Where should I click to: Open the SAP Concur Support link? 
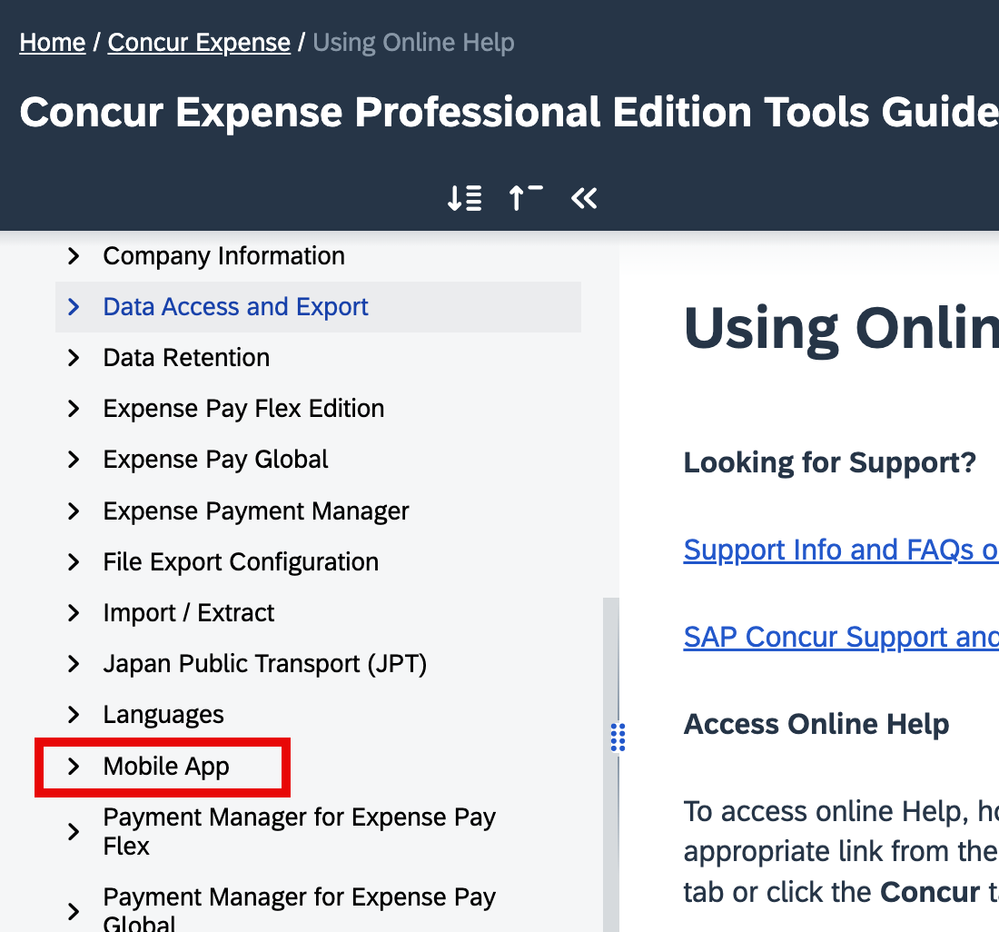841,637
